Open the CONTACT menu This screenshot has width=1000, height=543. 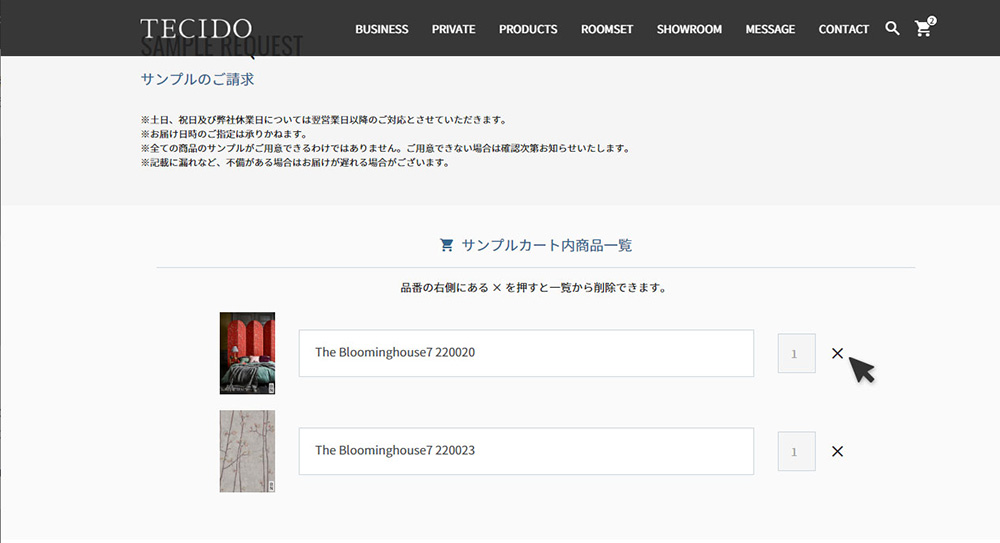pos(844,29)
